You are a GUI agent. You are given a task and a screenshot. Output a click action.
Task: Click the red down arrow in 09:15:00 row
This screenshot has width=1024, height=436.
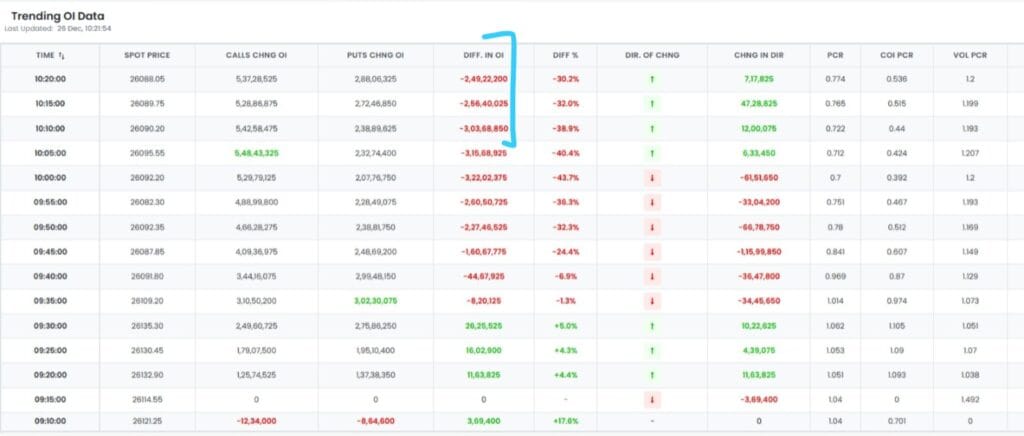pos(651,398)
